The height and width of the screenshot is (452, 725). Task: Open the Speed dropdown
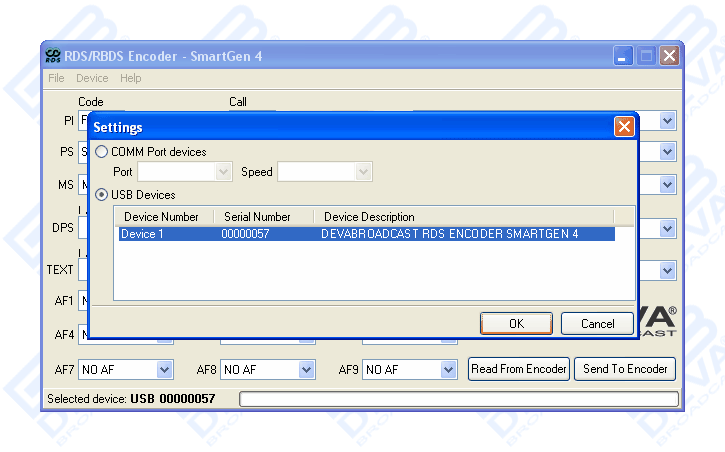tap(363, 172)
